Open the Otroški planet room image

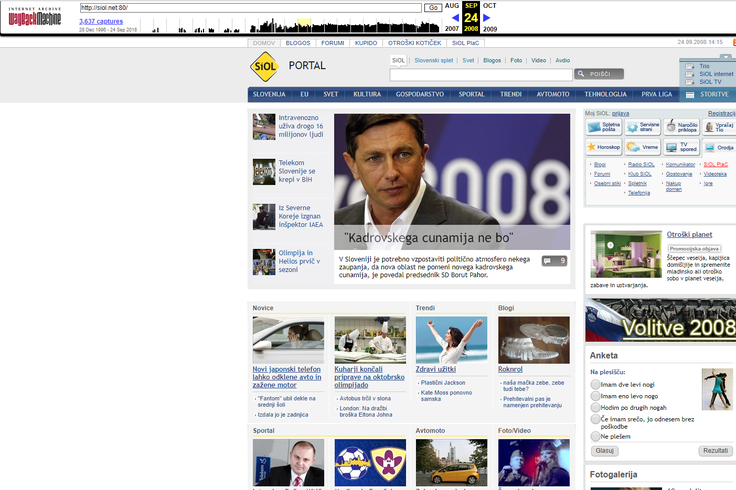[626, 254]
